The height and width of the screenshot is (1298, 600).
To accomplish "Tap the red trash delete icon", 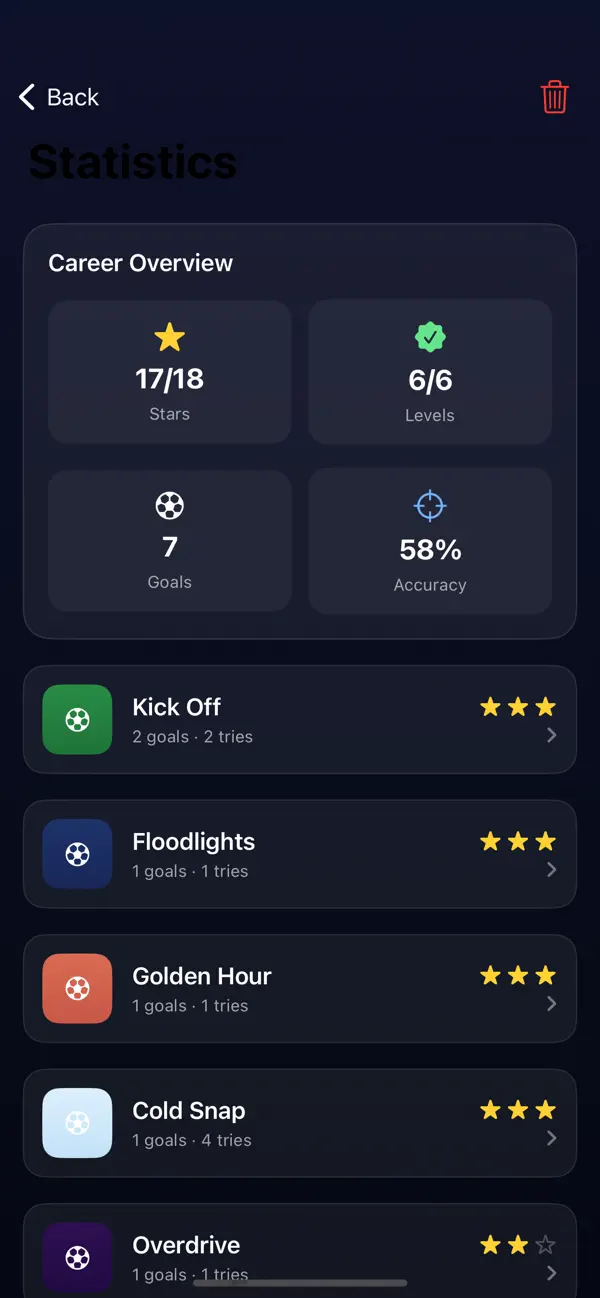I will pos(555,97).
